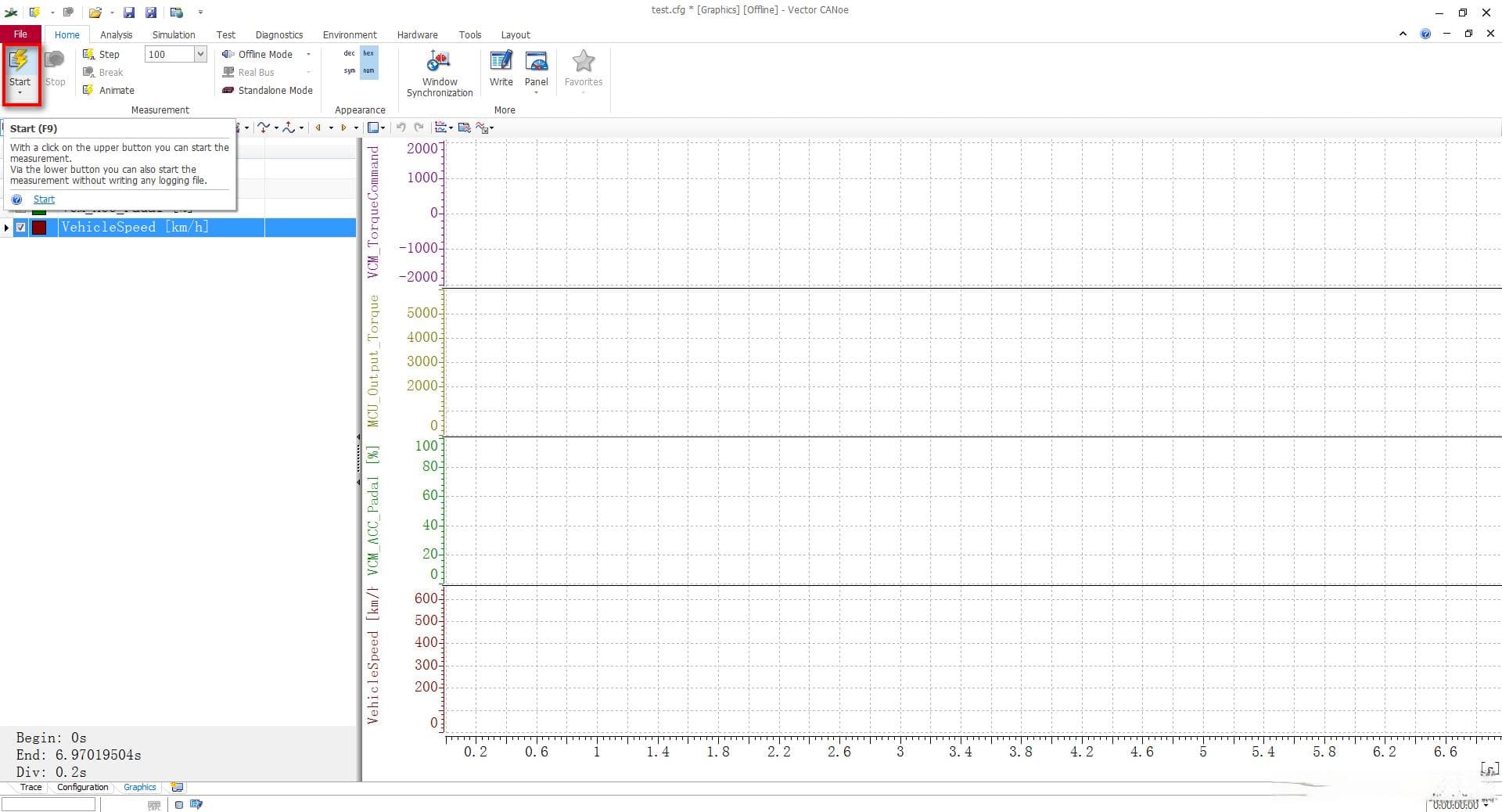Open Window Synchronization
Viewport: 1502px width, 812px height.
pyautogui.click(x=440, y=74)
